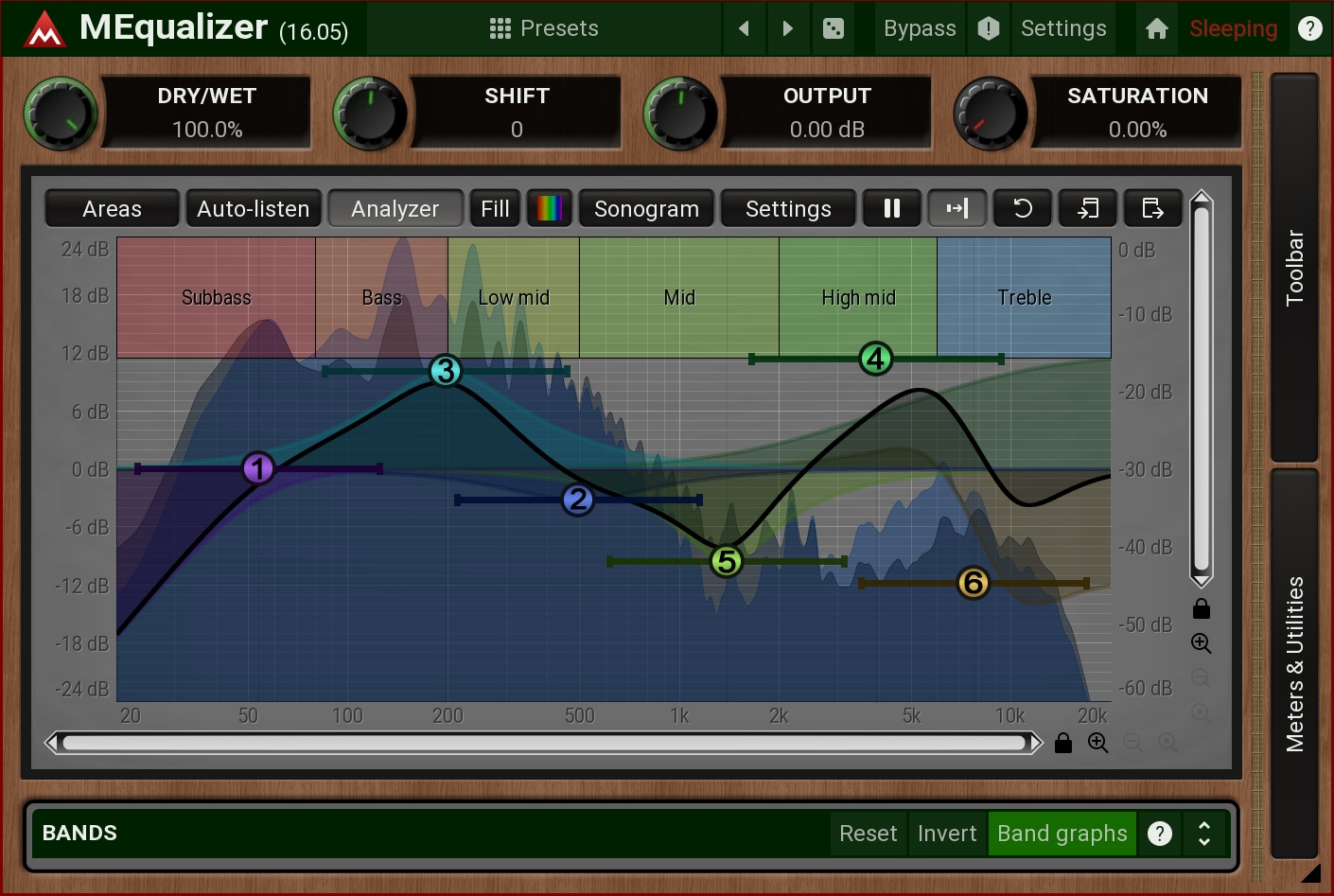Select EQ band 1 node
Screen dimensions: 1334x896
coord(258,468)
